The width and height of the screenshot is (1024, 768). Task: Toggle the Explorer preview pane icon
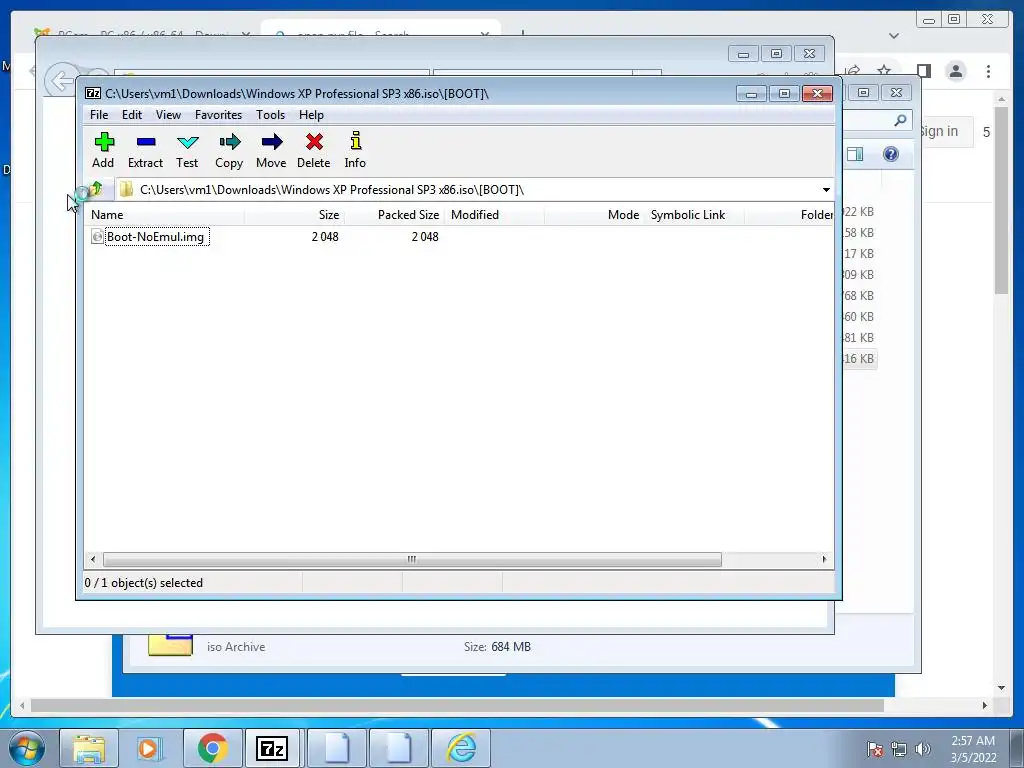tap(855, 154)
